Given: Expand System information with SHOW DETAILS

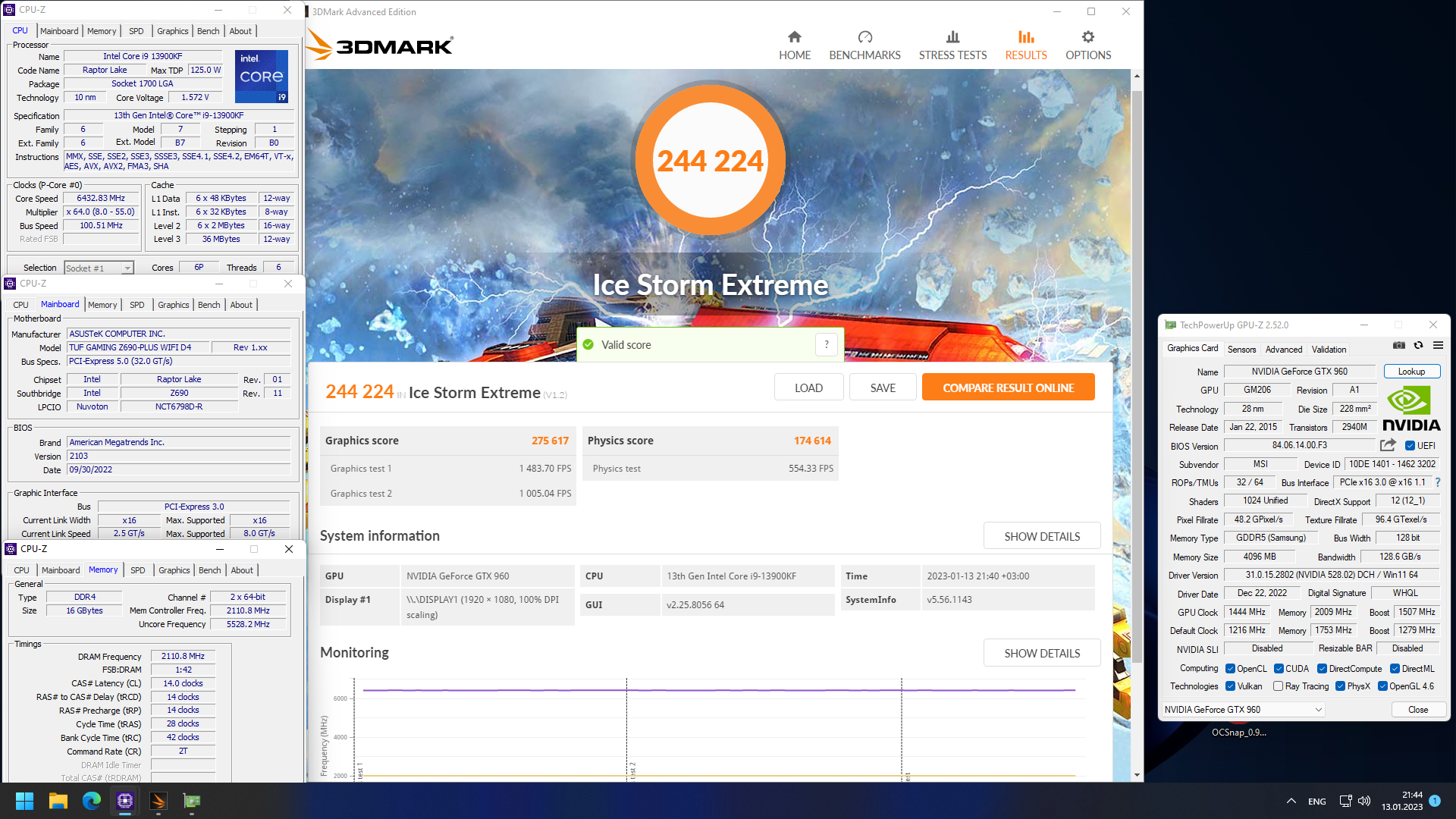Looking at the screenshot, I should 1042,536.
